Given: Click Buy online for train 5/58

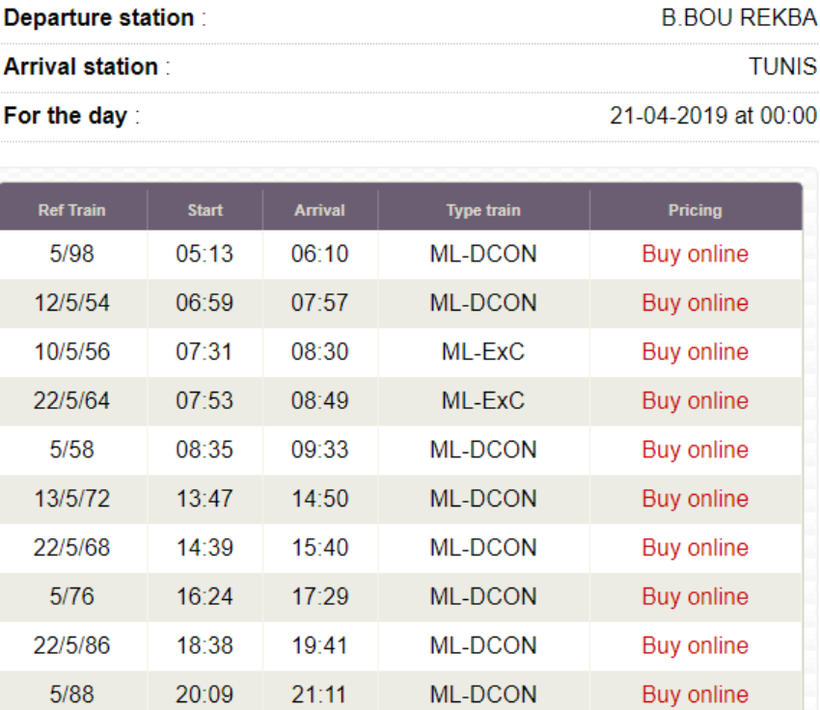Looking at the screenshot, I should click(695, 450).
